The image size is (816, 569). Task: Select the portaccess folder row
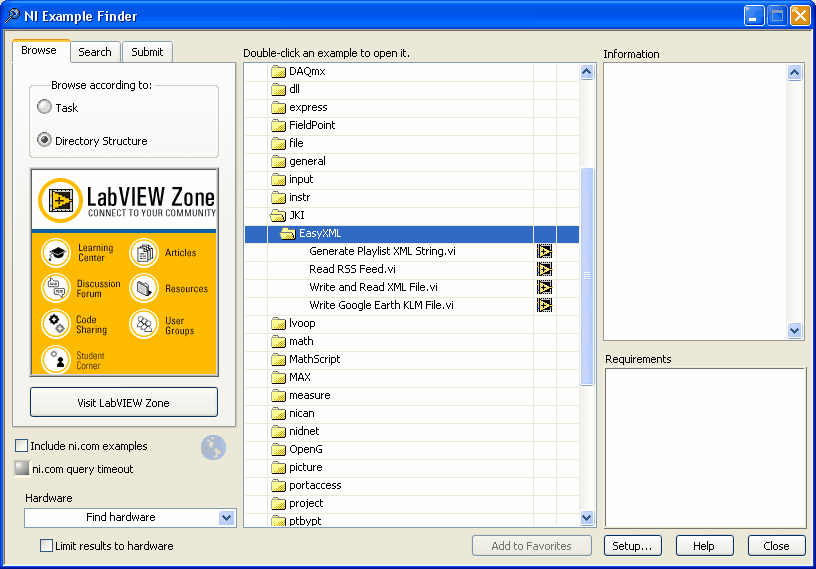click(412, 485)
